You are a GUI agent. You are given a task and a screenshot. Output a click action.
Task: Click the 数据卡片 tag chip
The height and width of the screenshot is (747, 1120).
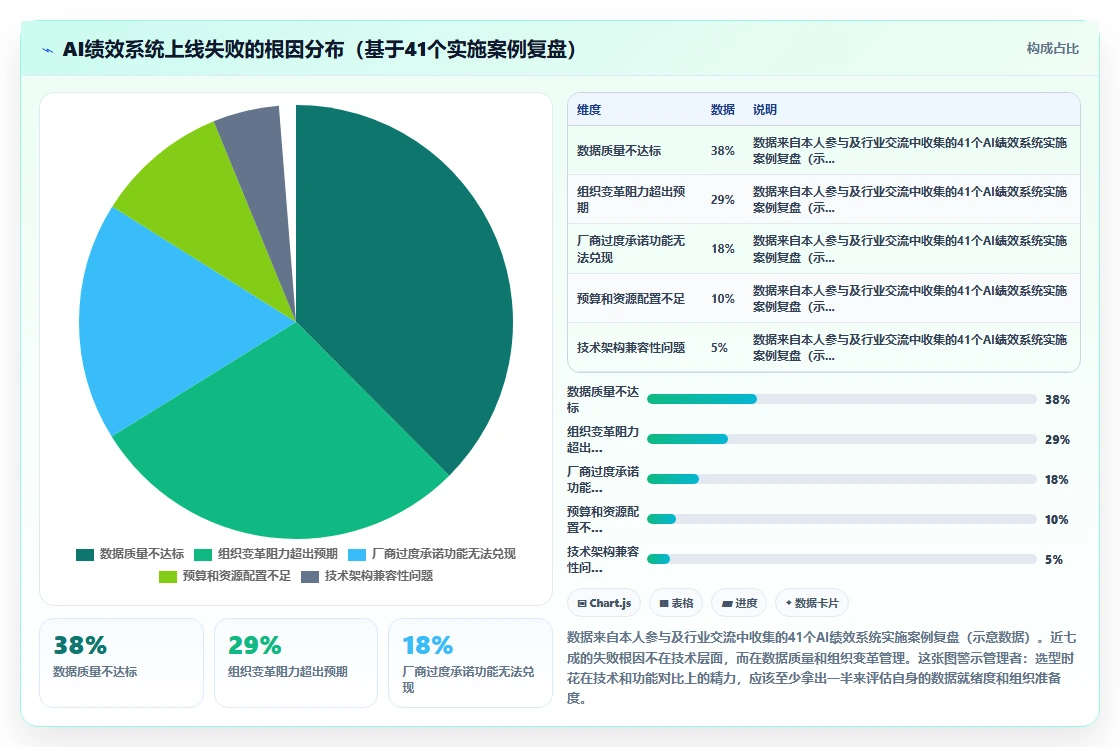pyautogui.click(x=811, y=603)
